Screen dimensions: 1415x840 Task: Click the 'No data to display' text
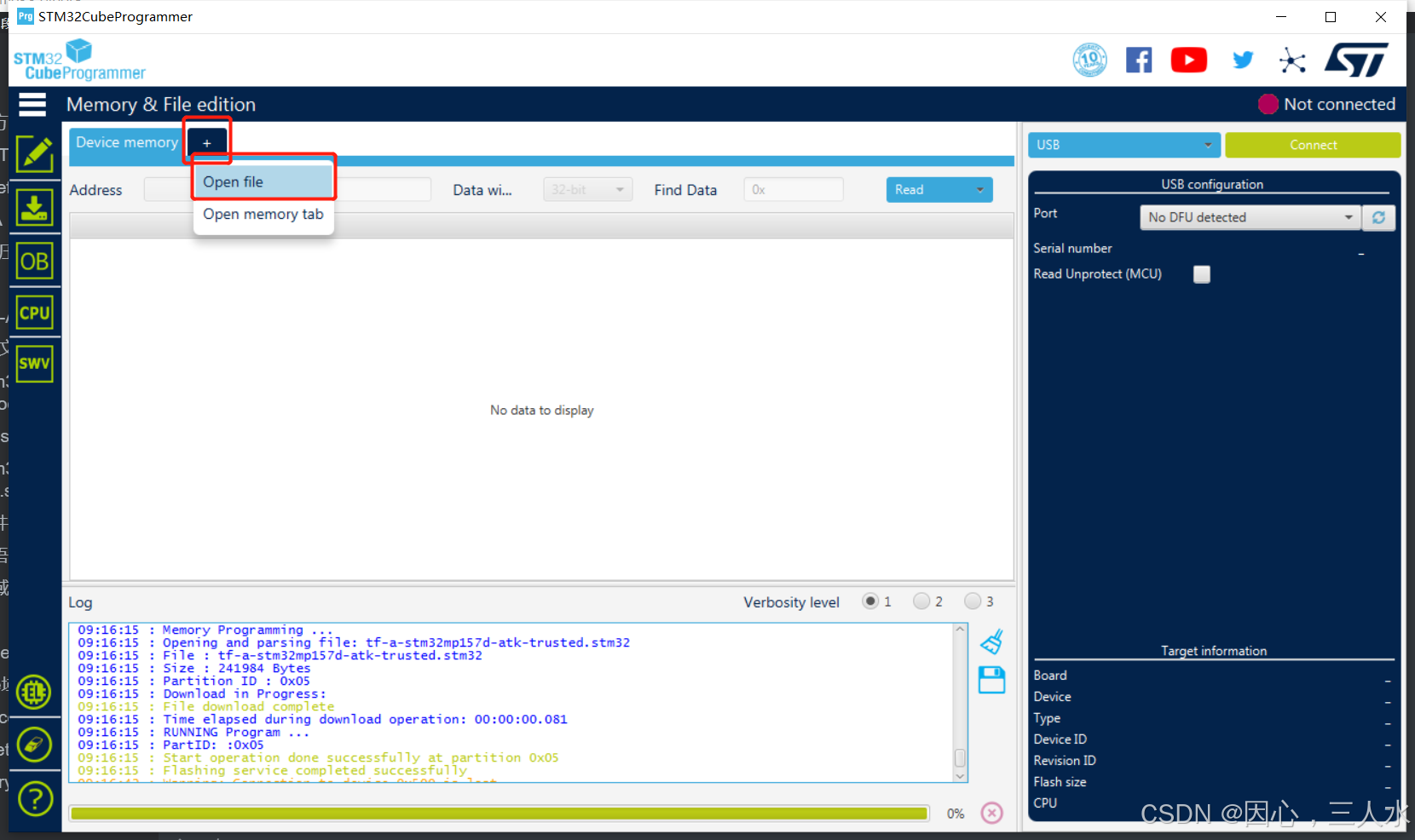pyautogui.click(x=542, y=411)
